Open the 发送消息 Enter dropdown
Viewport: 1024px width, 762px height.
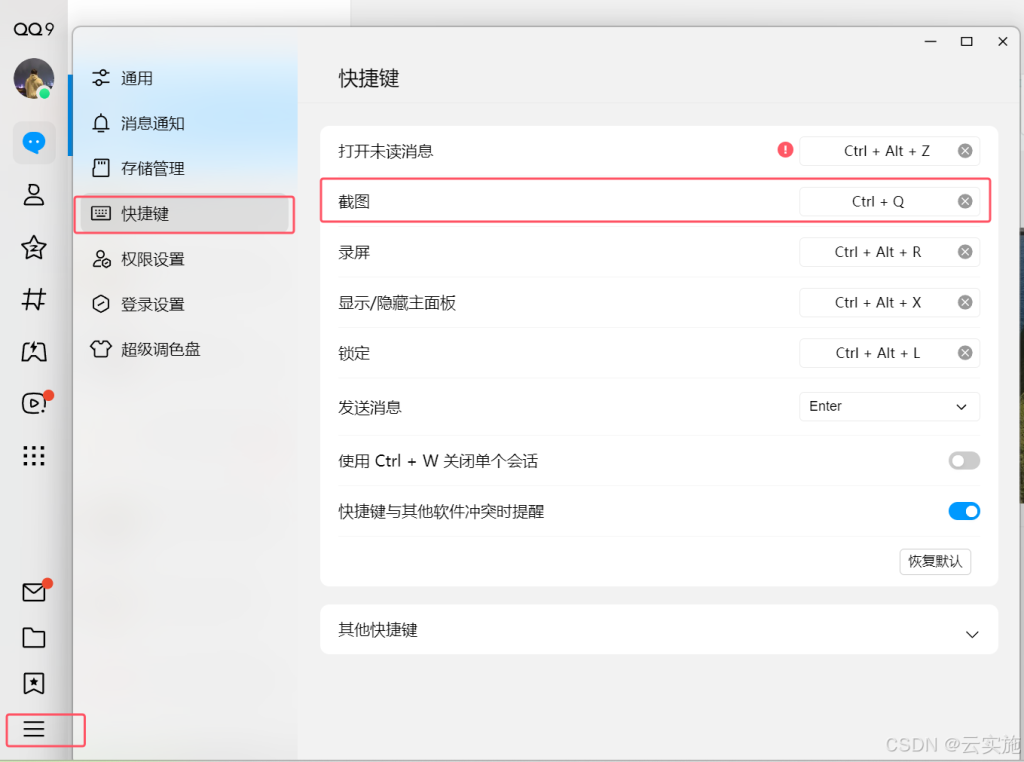[888, 406]
